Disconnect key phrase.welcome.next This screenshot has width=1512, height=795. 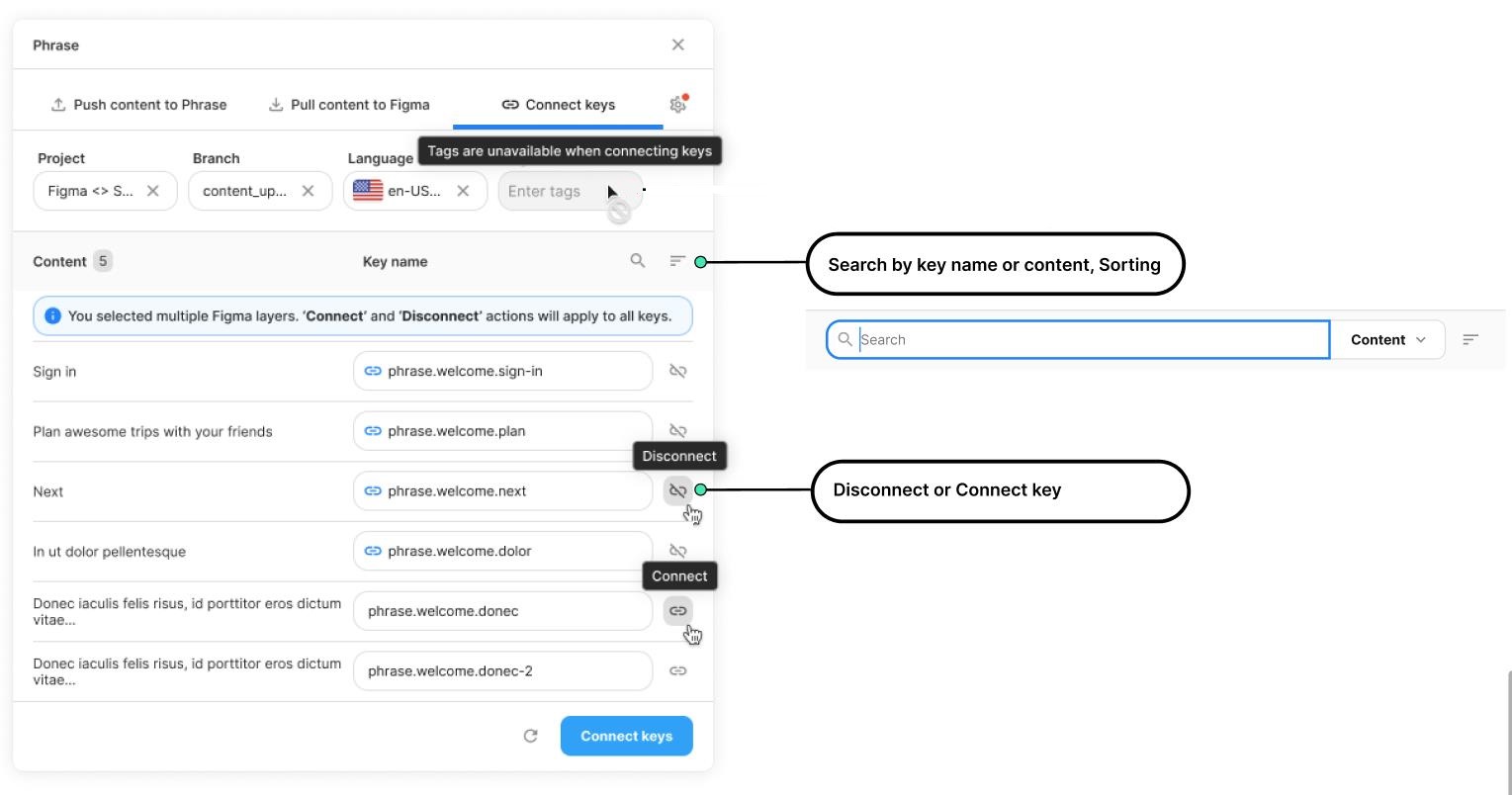(x=677, y=490)
